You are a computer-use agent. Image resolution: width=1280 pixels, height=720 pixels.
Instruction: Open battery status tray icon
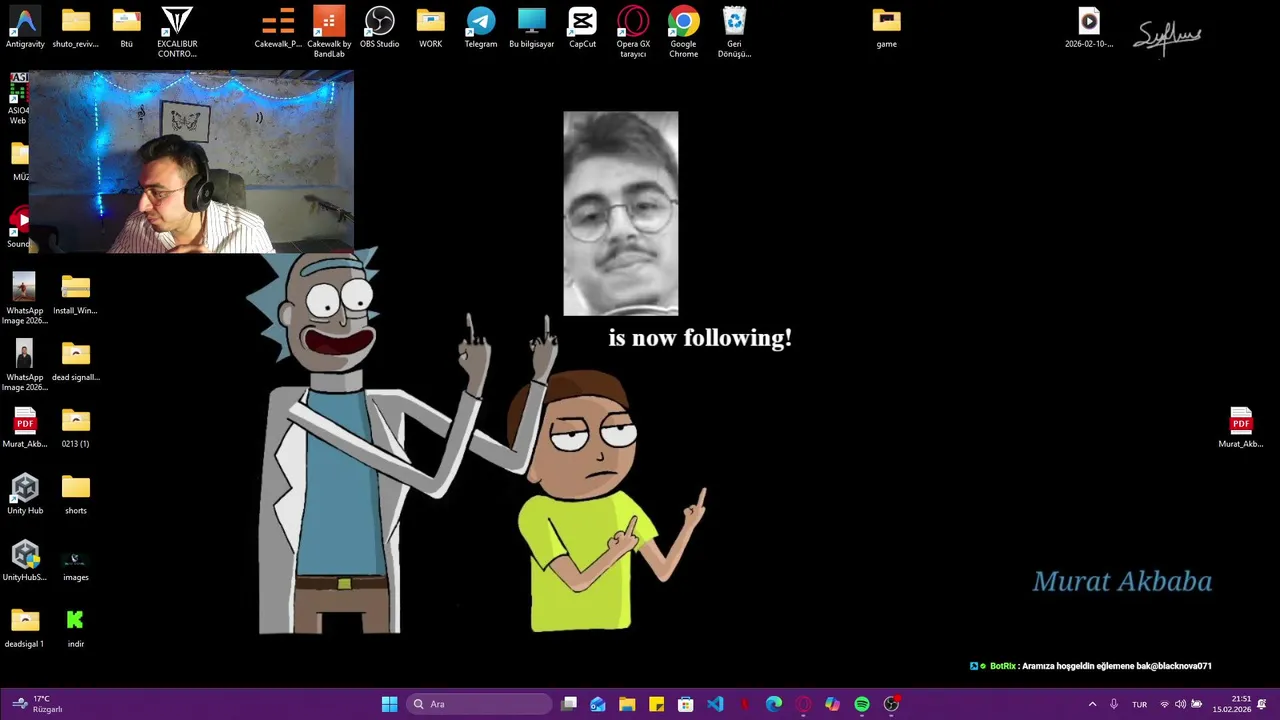coord(1196,704)
